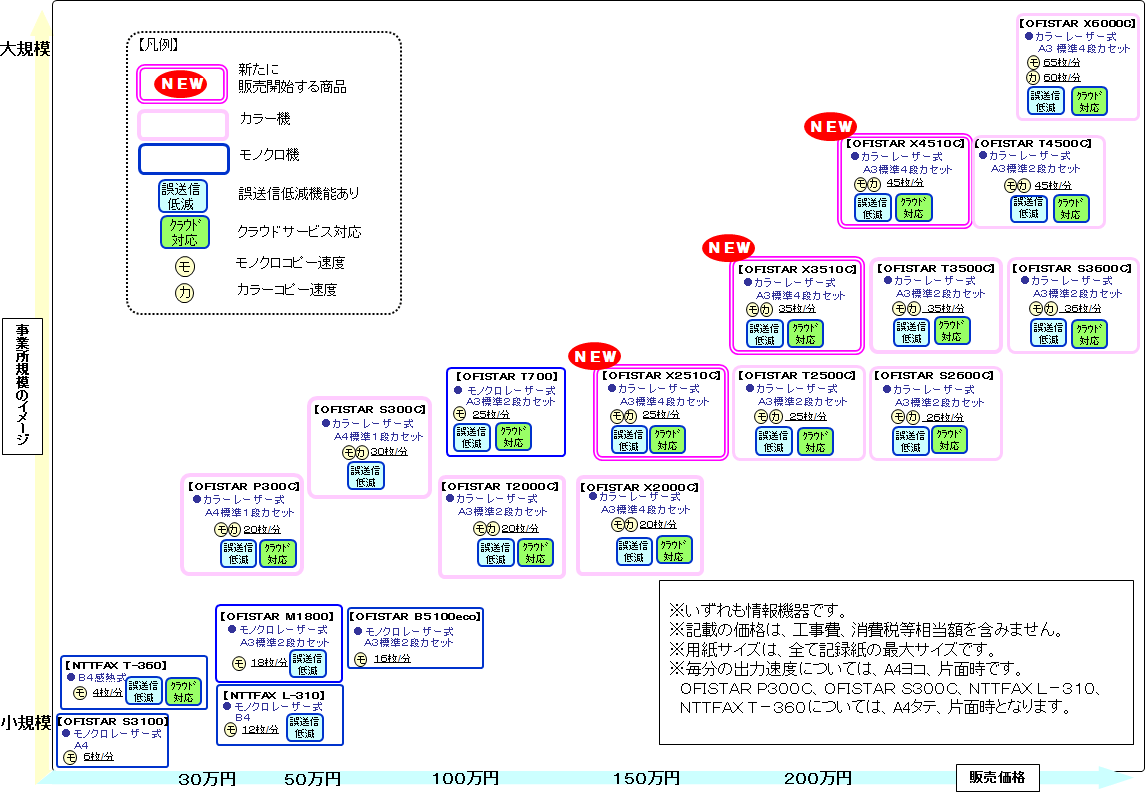Select クラウド対応 badge on OFISTAR X2510C

pyautogui.click(x=667, y=439)
